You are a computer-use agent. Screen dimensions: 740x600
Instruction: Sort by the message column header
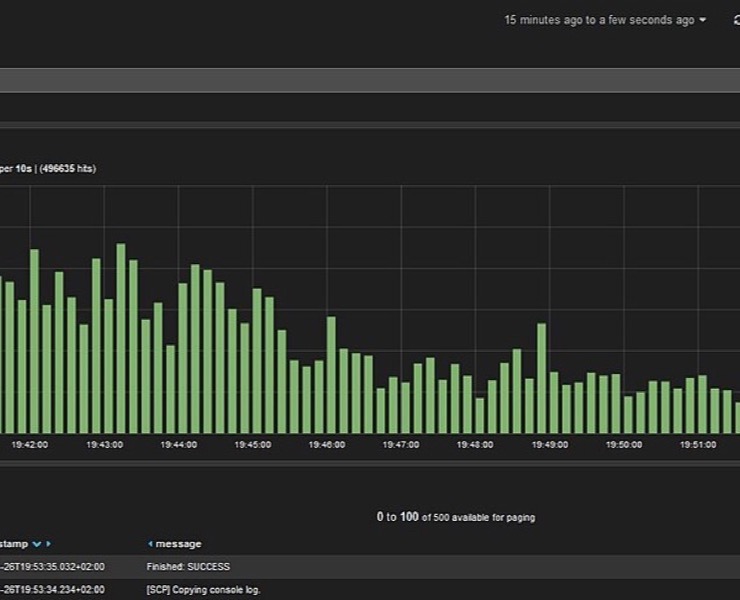pos(178,544)
